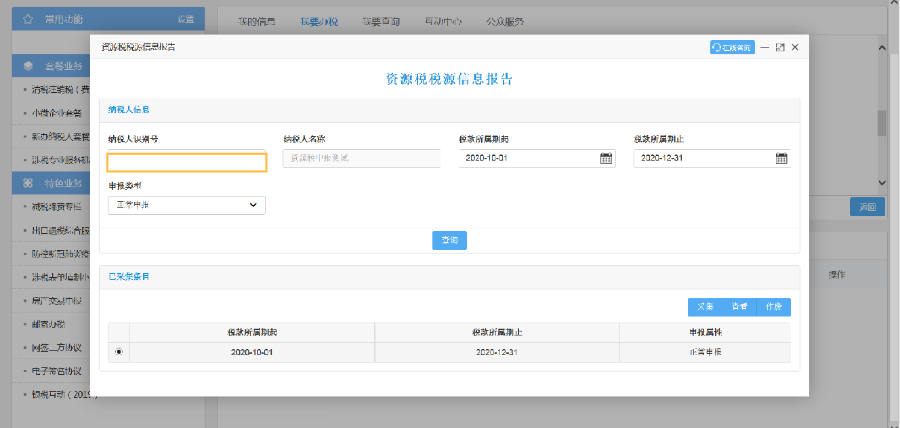
Task: Click the 税款所属期起 date field
Action: point(528,158)
